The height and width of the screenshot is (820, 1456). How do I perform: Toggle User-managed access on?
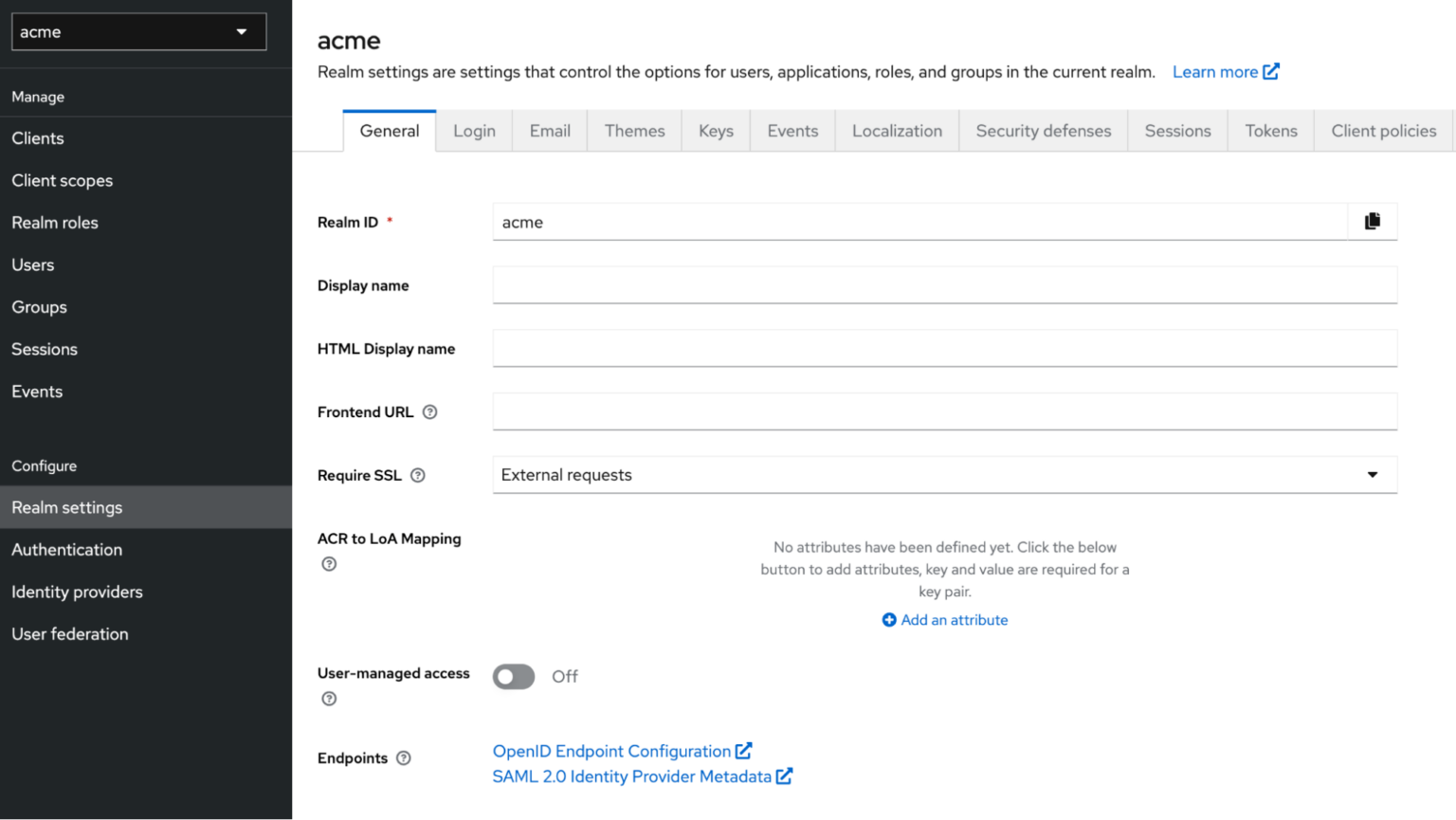pyautogui.click(x=513, y=676)
